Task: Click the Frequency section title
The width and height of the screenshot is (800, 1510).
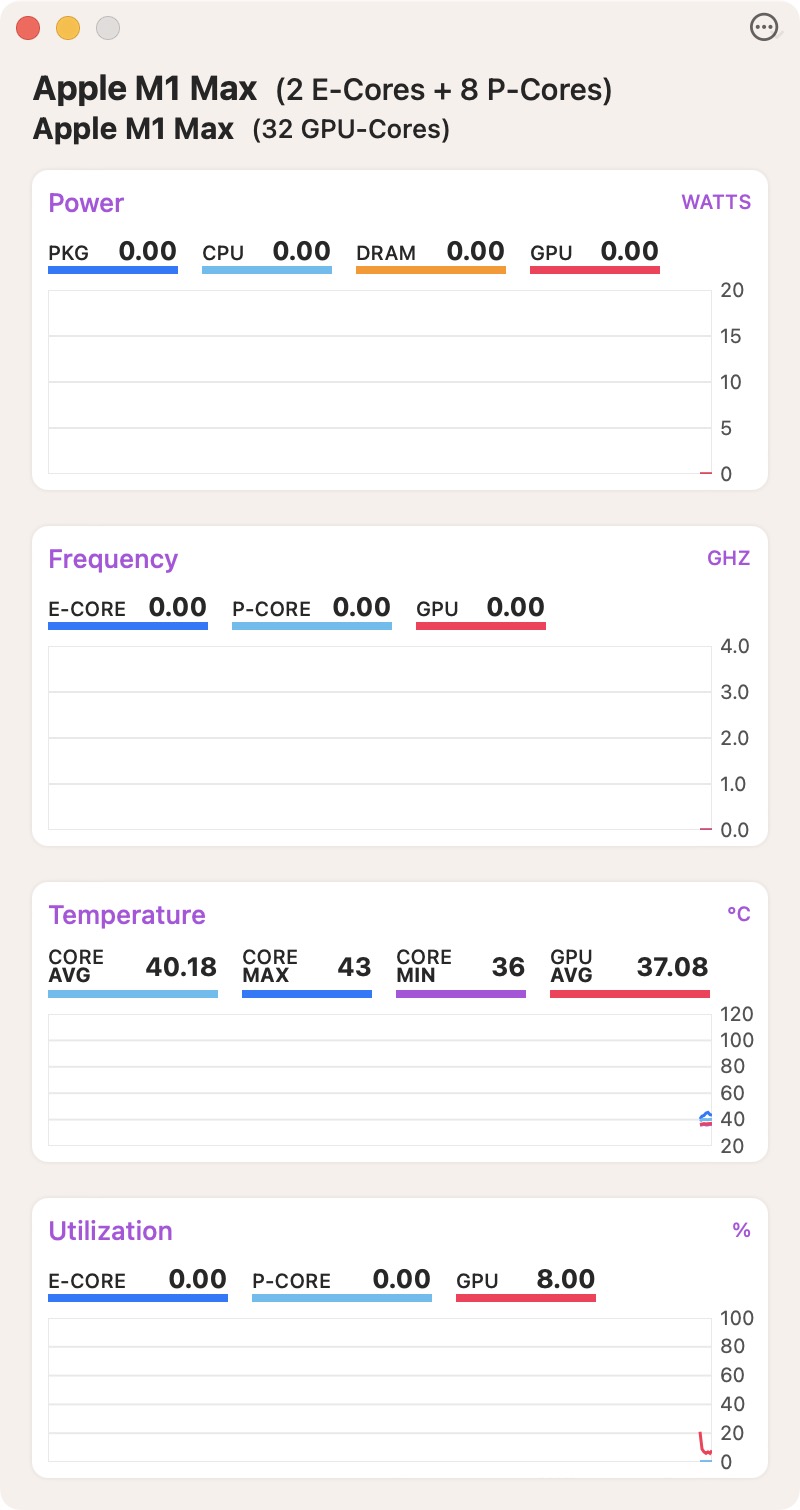Action: pyautogui.click(x=113, y=559)
